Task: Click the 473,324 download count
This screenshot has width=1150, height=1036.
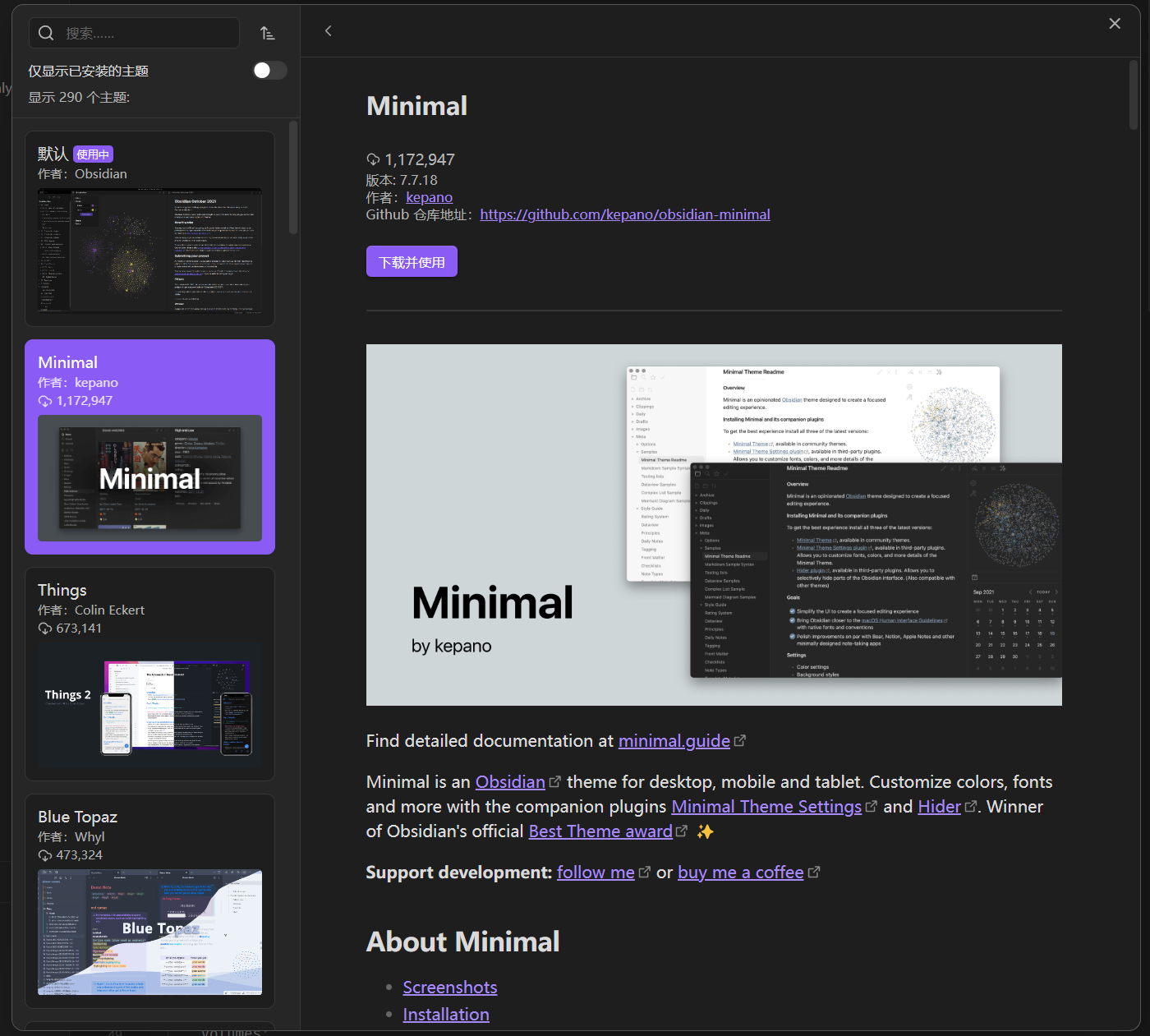Action: (x=80, y=855)
